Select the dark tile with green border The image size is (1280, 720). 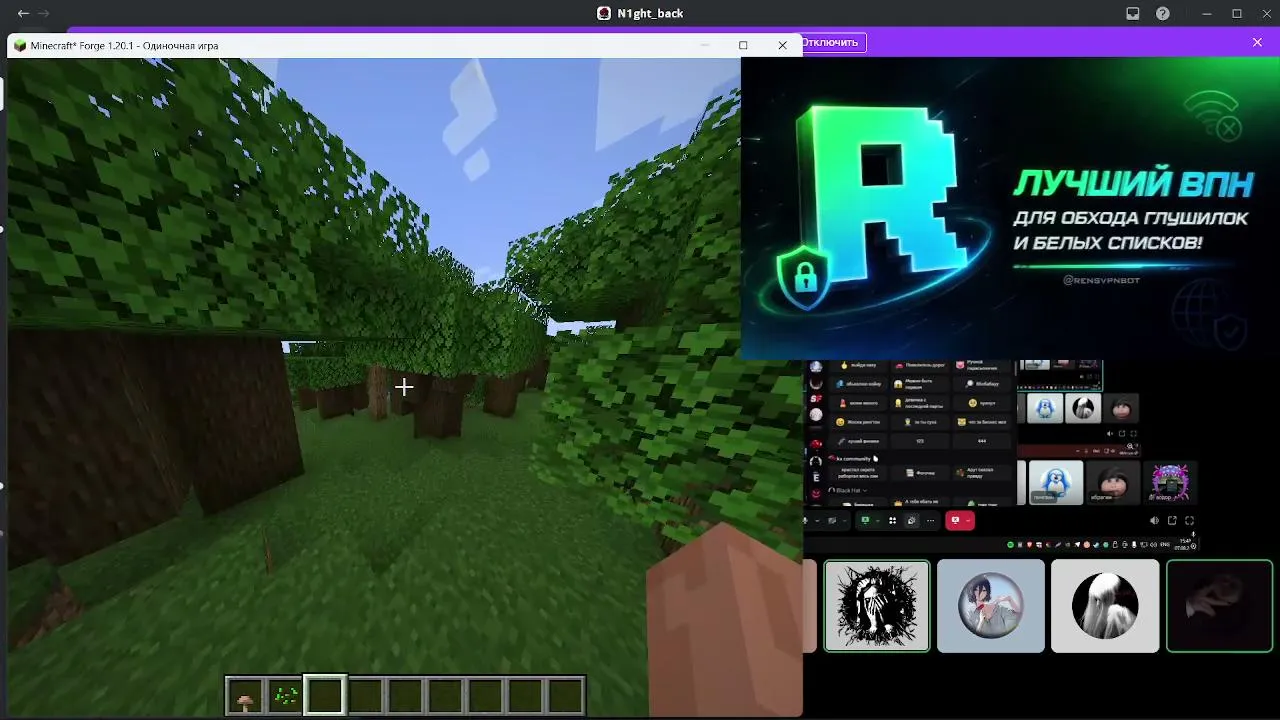click(x=1220, y=606)
